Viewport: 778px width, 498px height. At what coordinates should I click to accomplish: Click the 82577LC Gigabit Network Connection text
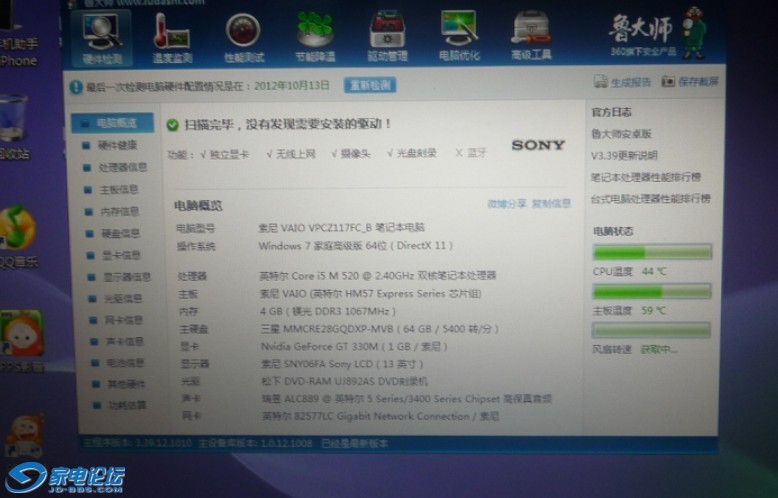coord(381,416)
